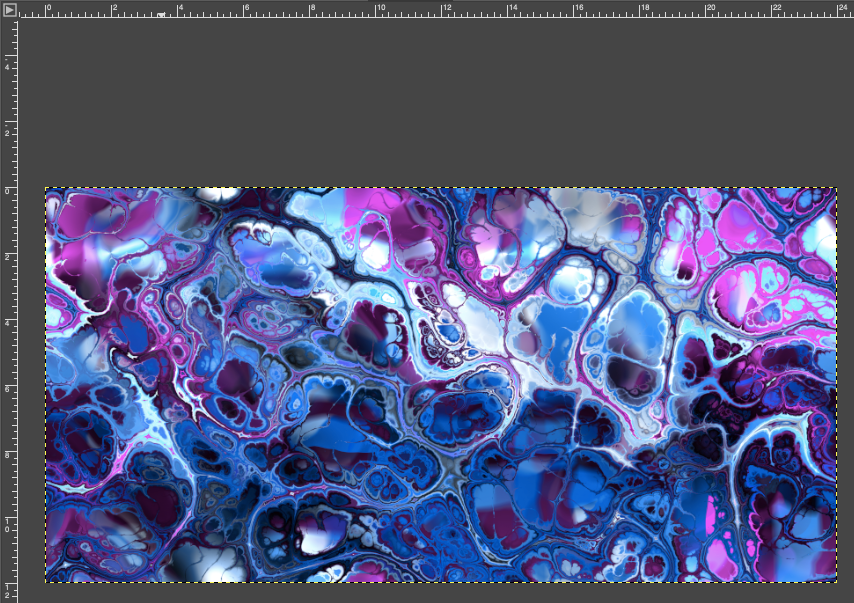Click the 24 mark on the horizontal ruler

[838, 10]
